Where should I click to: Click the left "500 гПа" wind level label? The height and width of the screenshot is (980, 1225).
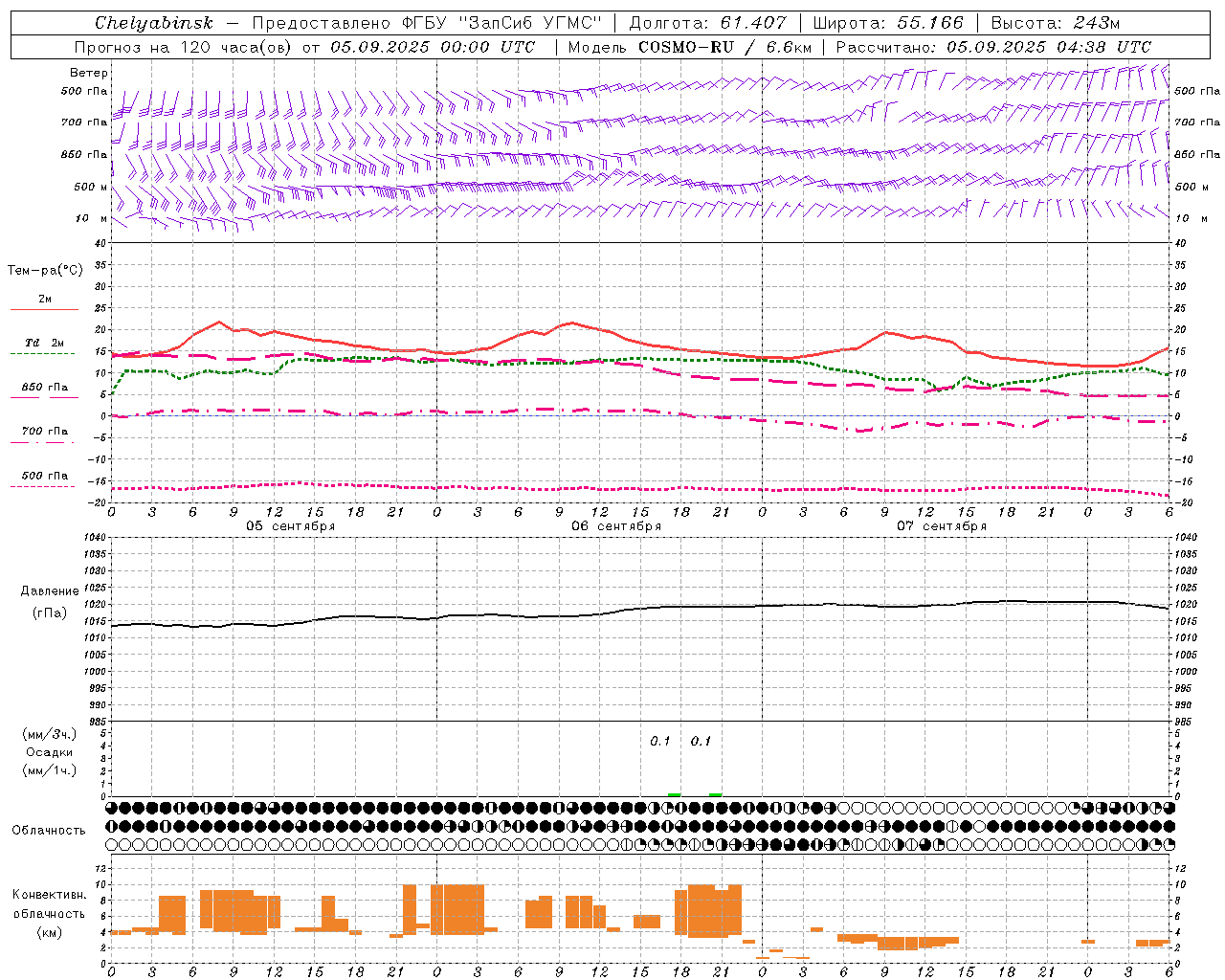tap(84, 92)
